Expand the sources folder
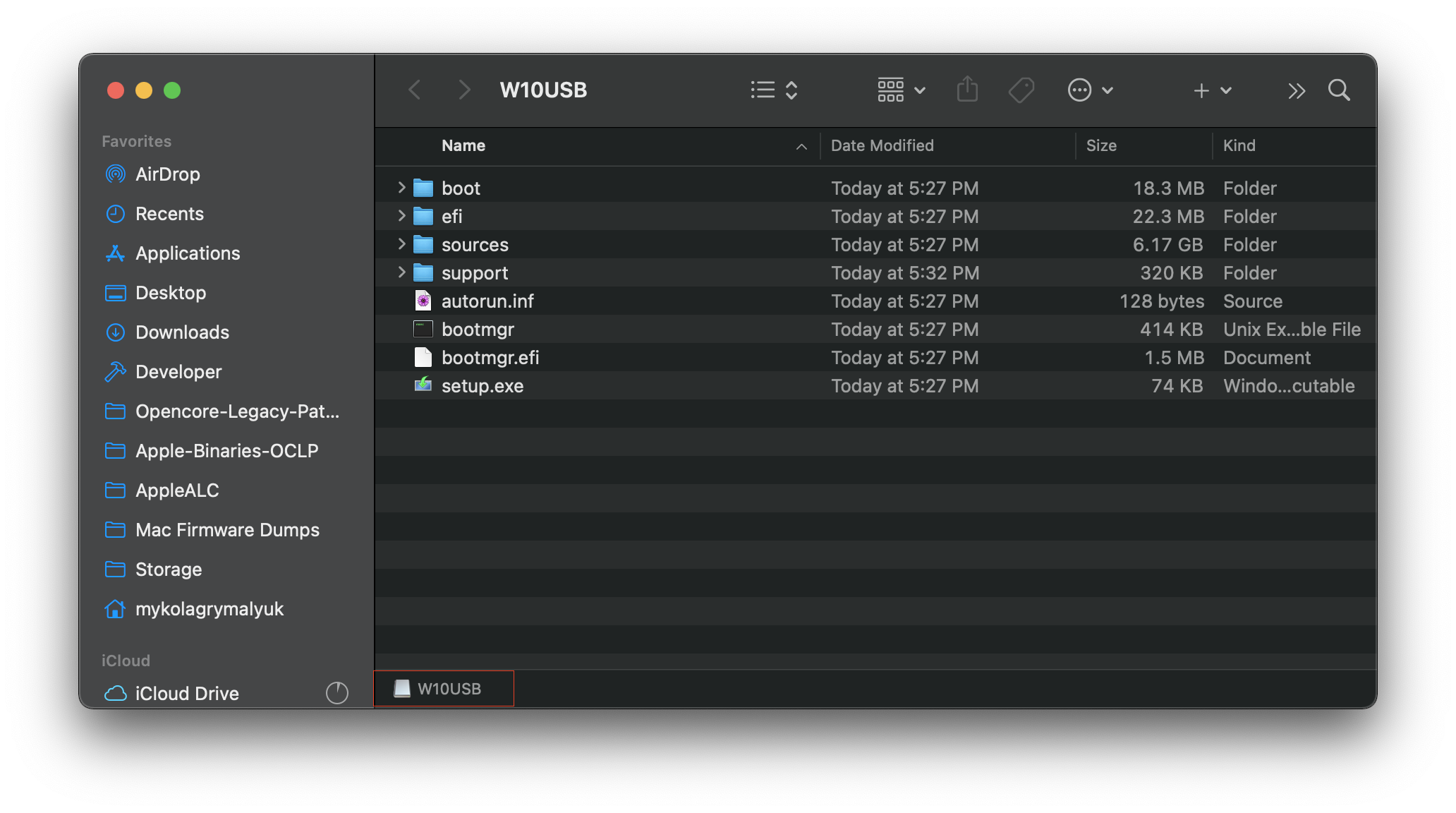1456x813 pixels. pyautogui.click(x=400, y=244)
